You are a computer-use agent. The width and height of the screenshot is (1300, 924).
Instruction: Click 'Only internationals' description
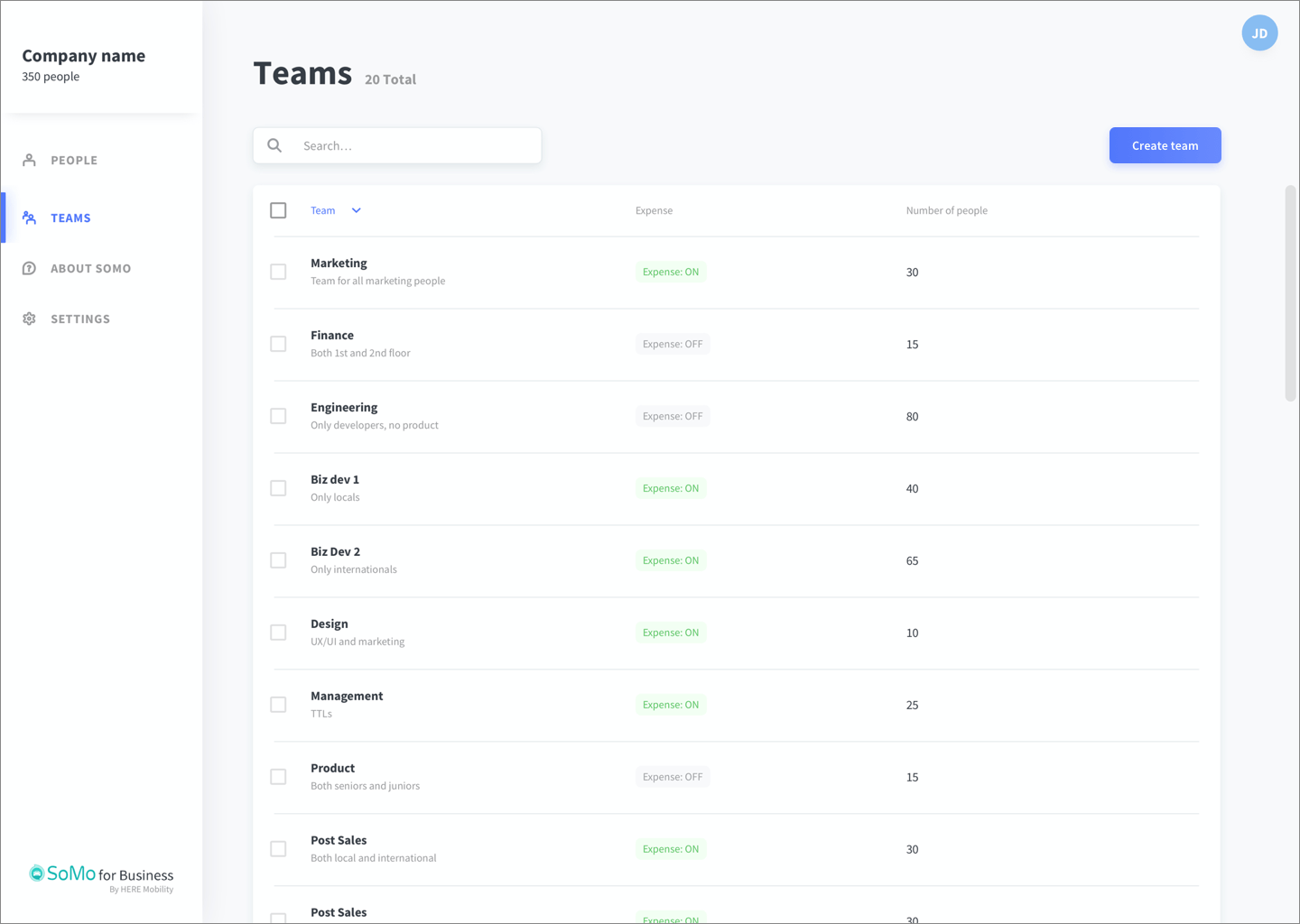click(354, 569)
